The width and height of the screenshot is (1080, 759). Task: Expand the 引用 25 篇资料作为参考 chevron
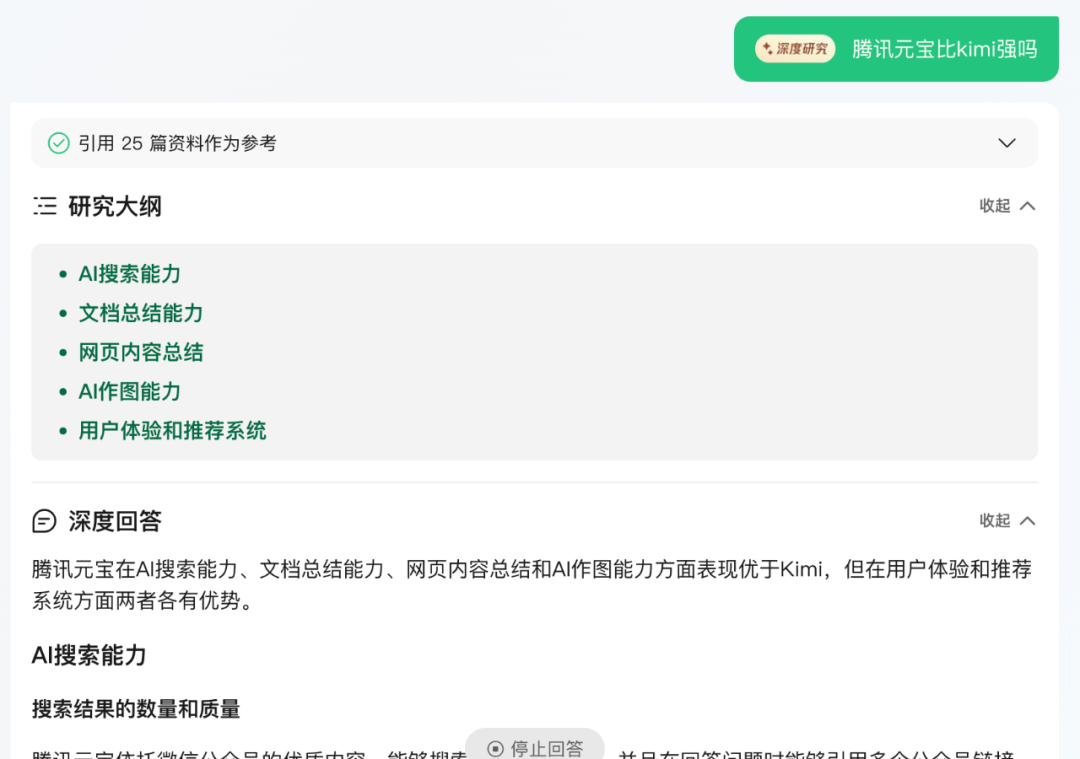coord(1006,143)
